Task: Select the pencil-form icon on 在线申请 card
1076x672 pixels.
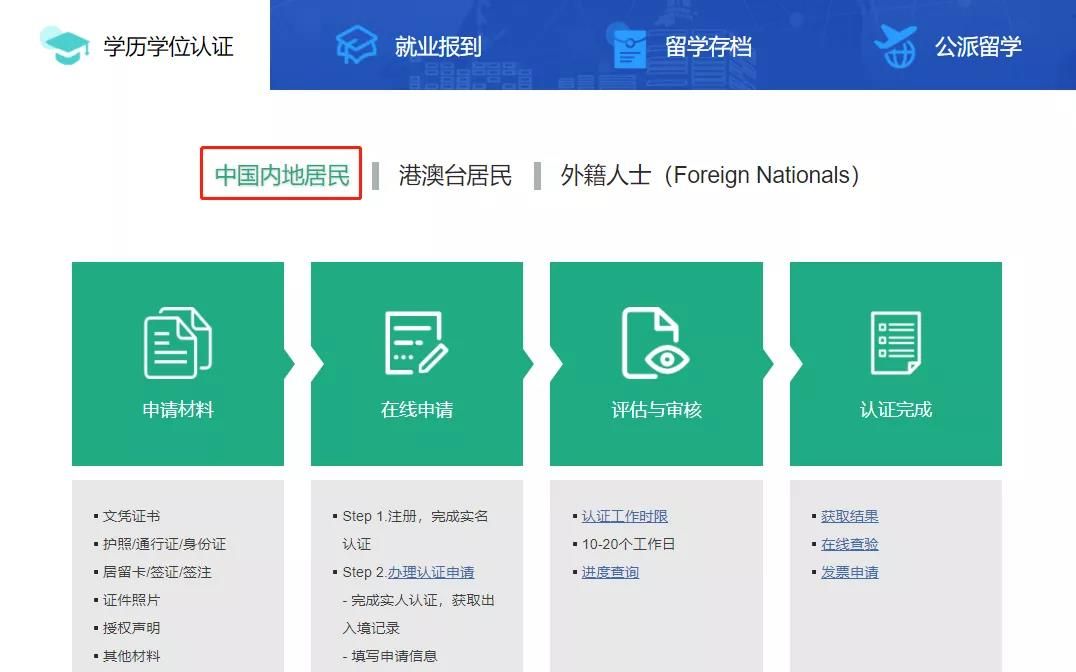Action: pyautogui.click(x=416, y=340)
